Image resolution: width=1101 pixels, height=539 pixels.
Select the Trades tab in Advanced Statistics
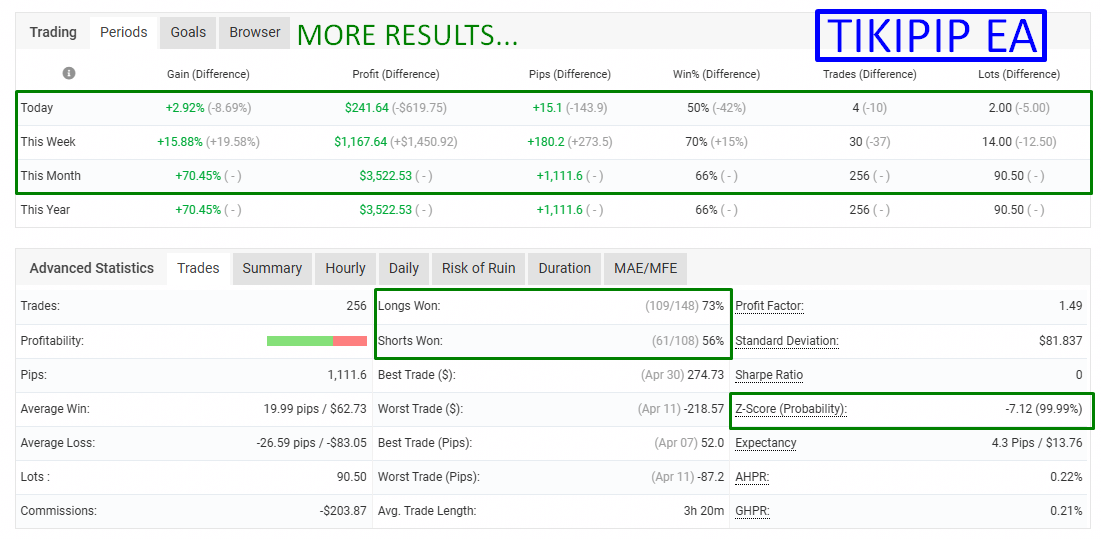point(199,268)
